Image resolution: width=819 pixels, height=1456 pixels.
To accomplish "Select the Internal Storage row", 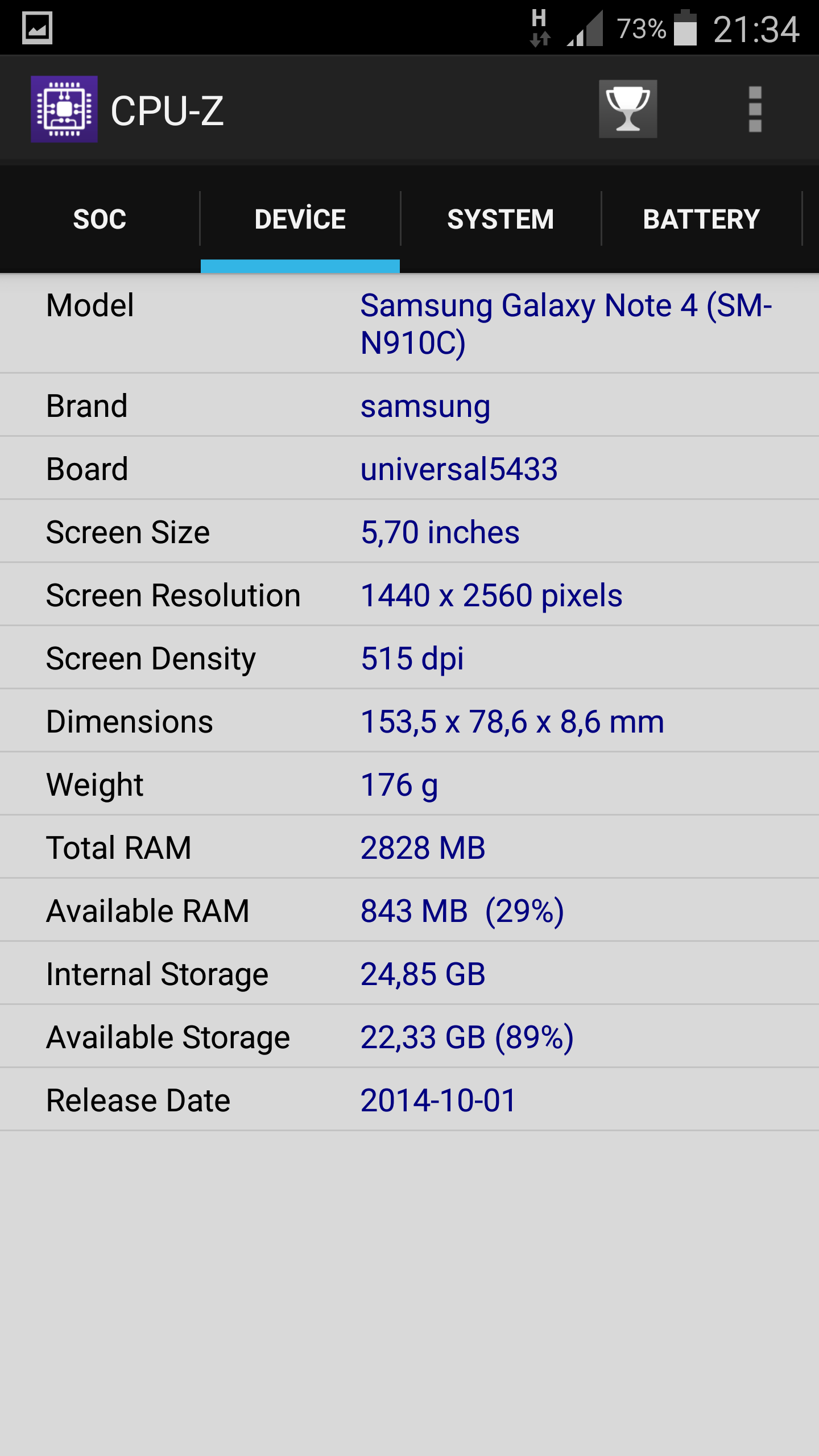I will (409, 974).
